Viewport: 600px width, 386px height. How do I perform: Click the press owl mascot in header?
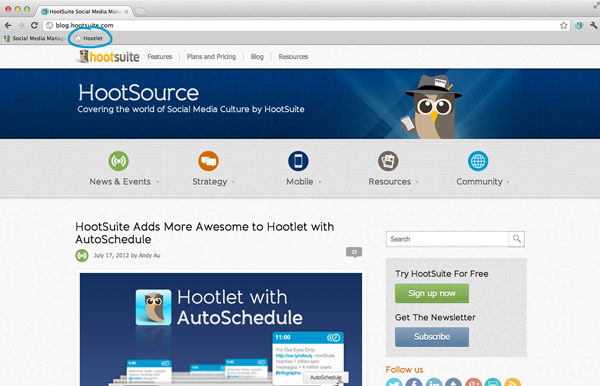[x=432, y=107]
